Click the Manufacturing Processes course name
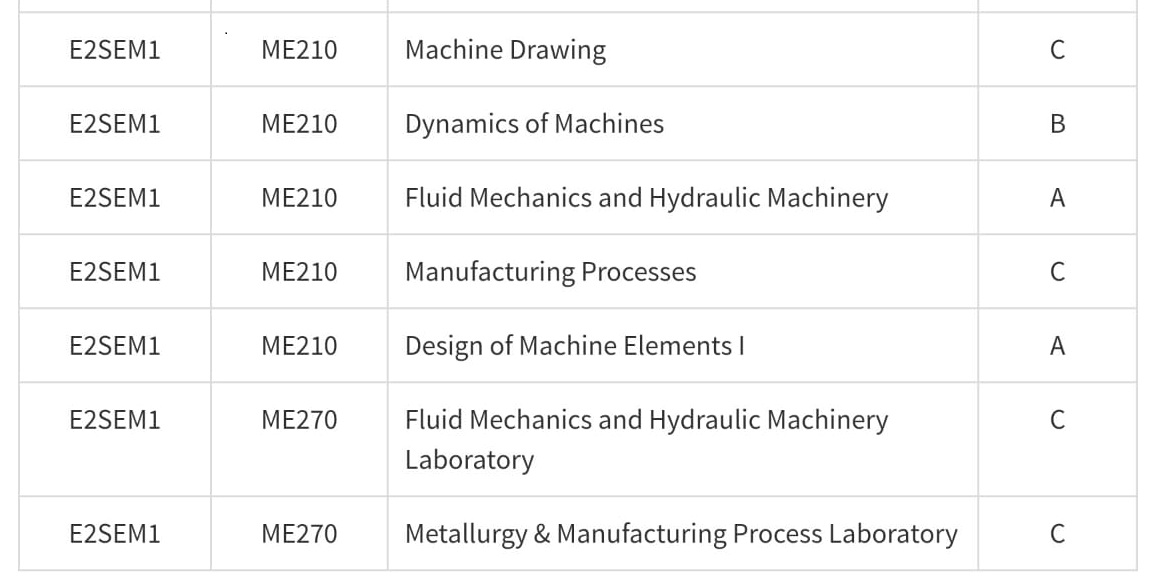The image size is (1150, 586). 550,272
